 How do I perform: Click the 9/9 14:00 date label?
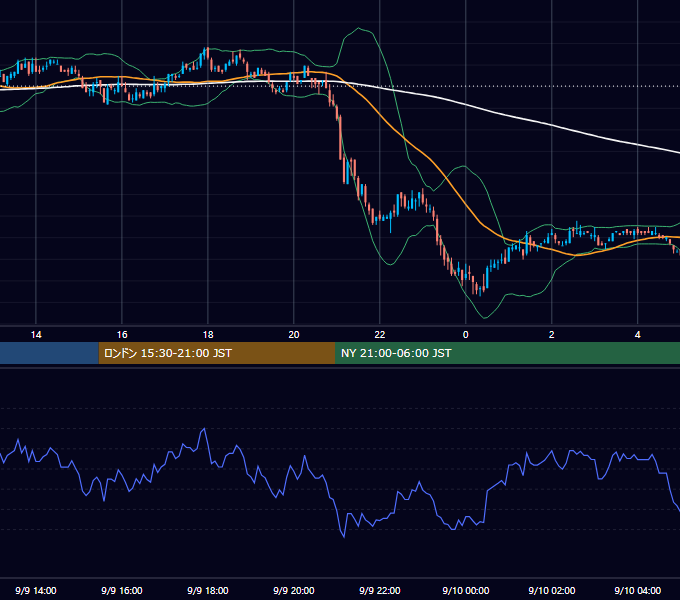click(x=36, y=590)
